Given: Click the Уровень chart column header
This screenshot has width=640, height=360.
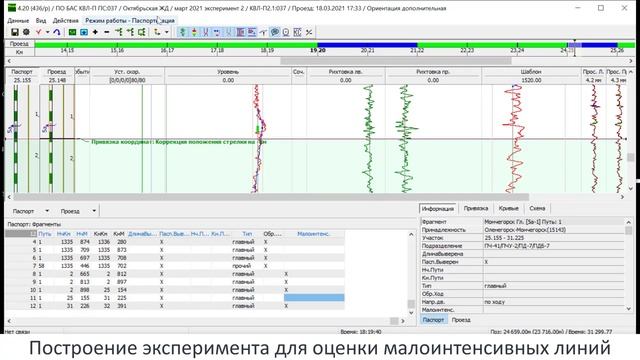Looking at the screenshot, I should 228,72.
